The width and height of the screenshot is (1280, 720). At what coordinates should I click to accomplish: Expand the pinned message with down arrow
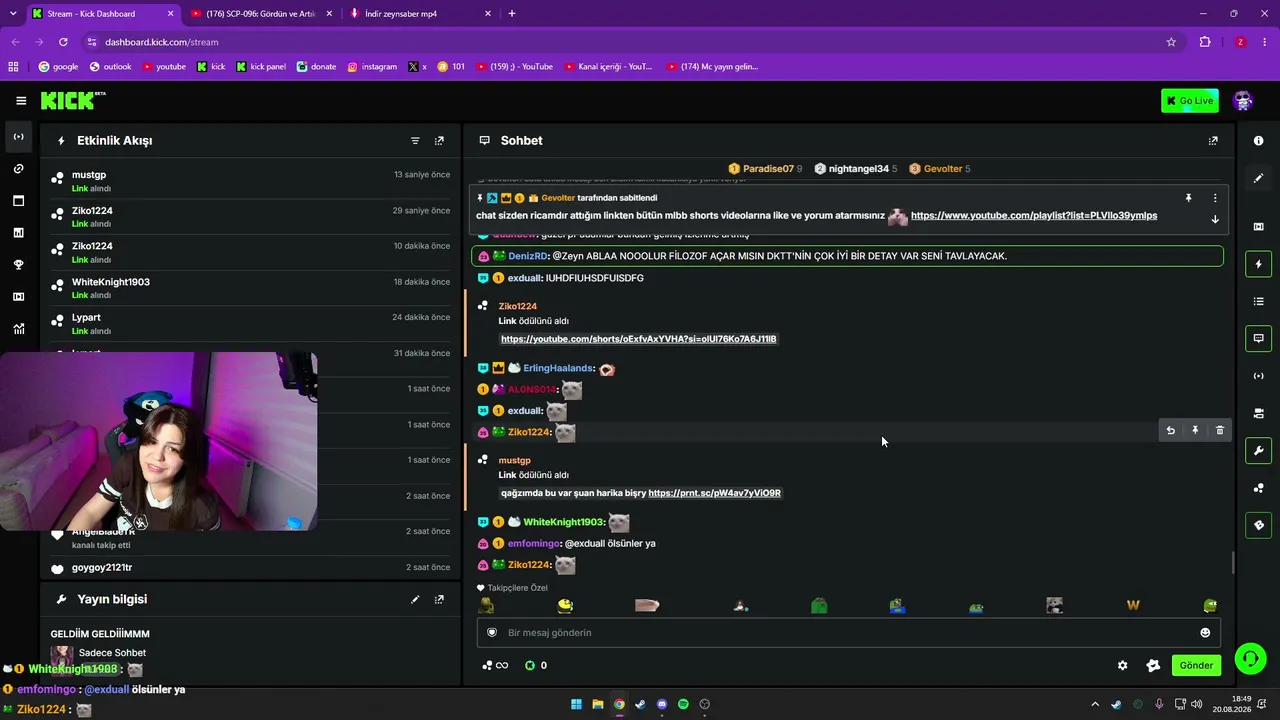point(1215,219)
